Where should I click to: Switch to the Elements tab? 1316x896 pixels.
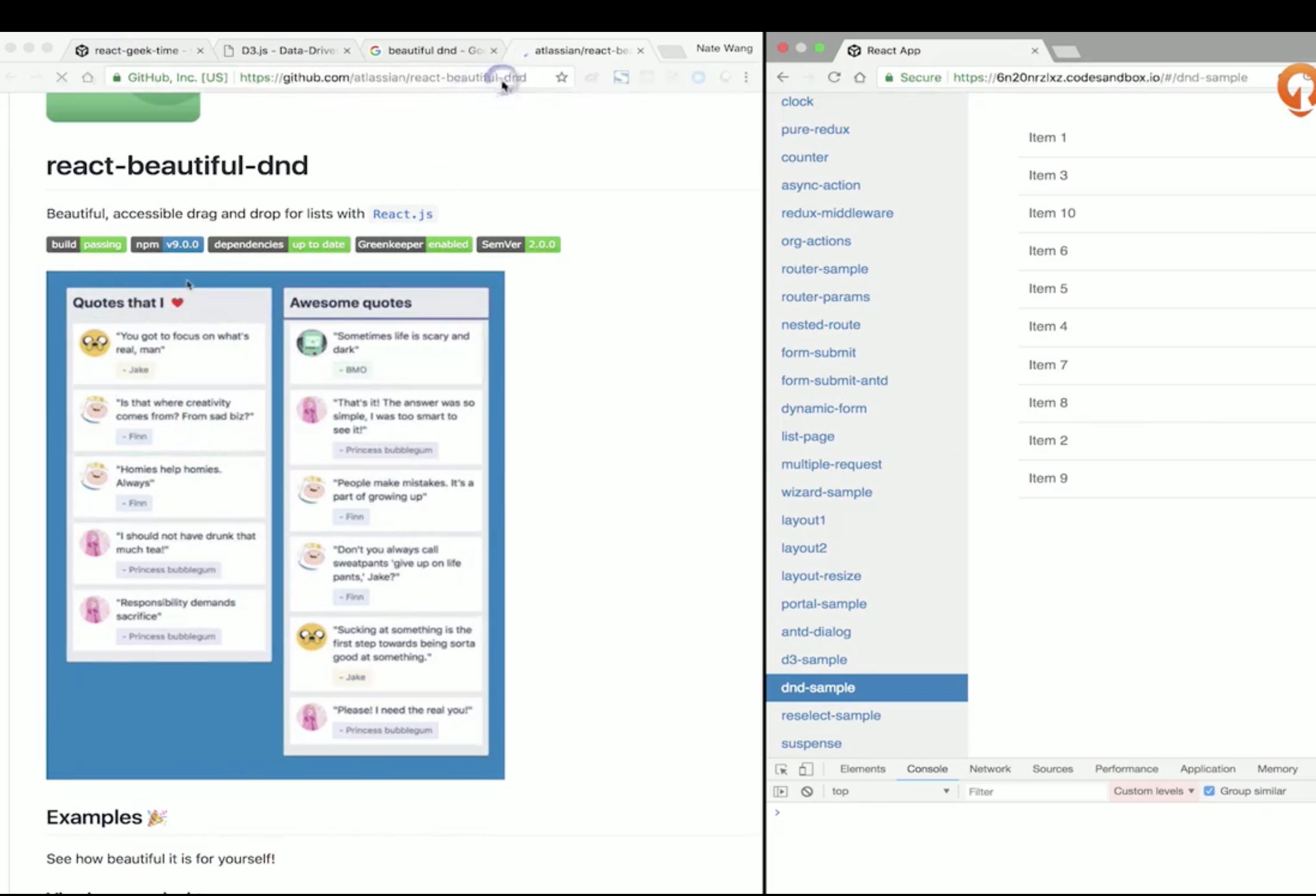coord(862,769)
